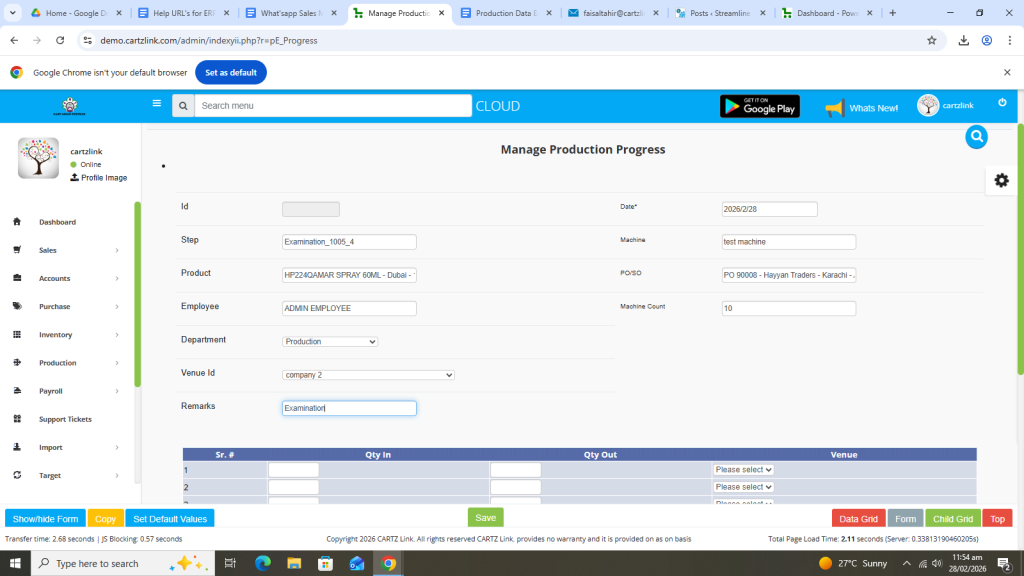Click the Data Grid button
Image resolution: width=1024 pixels, height=576 pixels.
858,519
